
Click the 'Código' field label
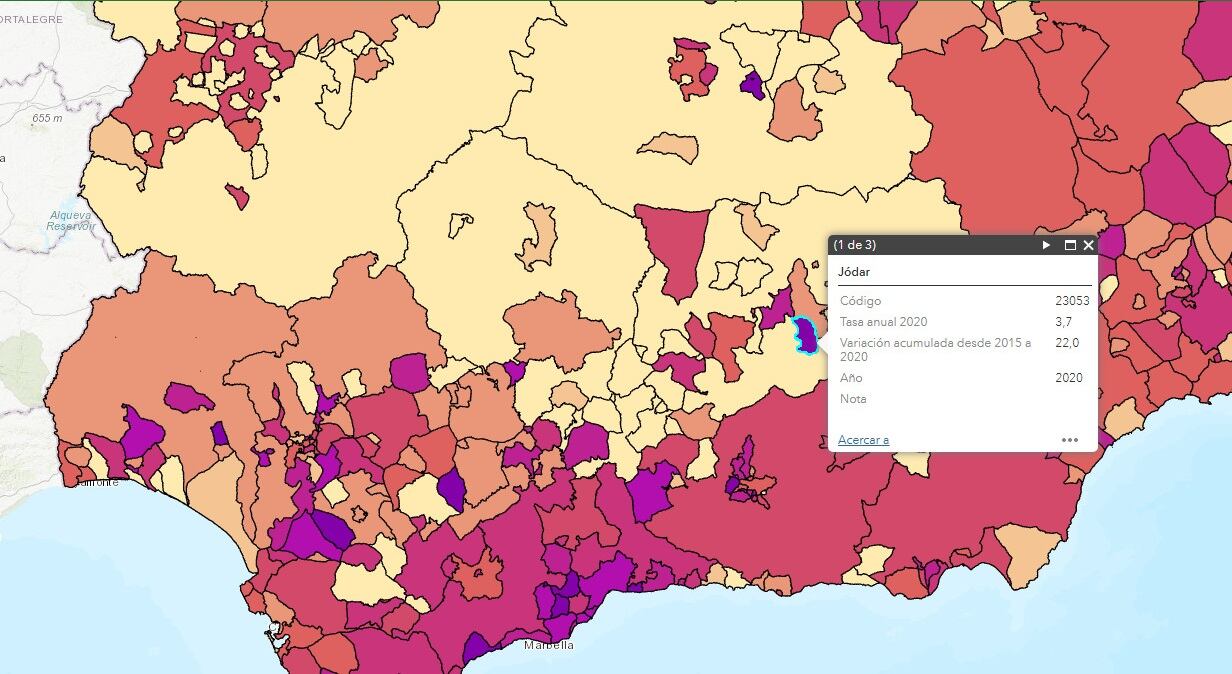[x=860, y=301]
